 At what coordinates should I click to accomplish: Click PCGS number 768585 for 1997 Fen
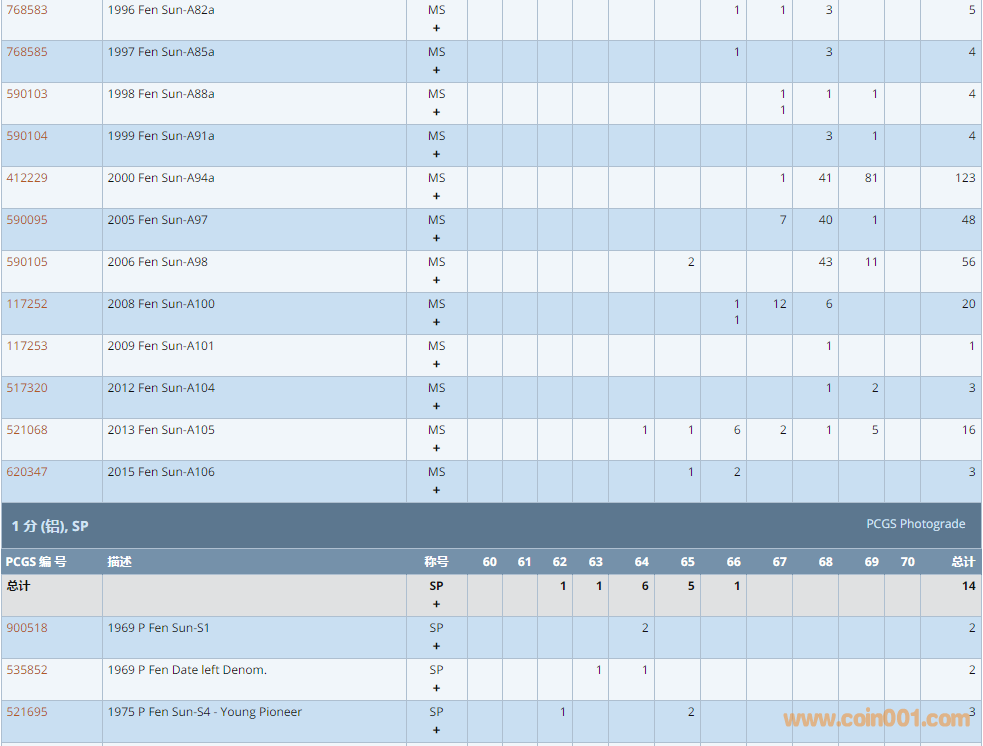click(x=27, y=52)
